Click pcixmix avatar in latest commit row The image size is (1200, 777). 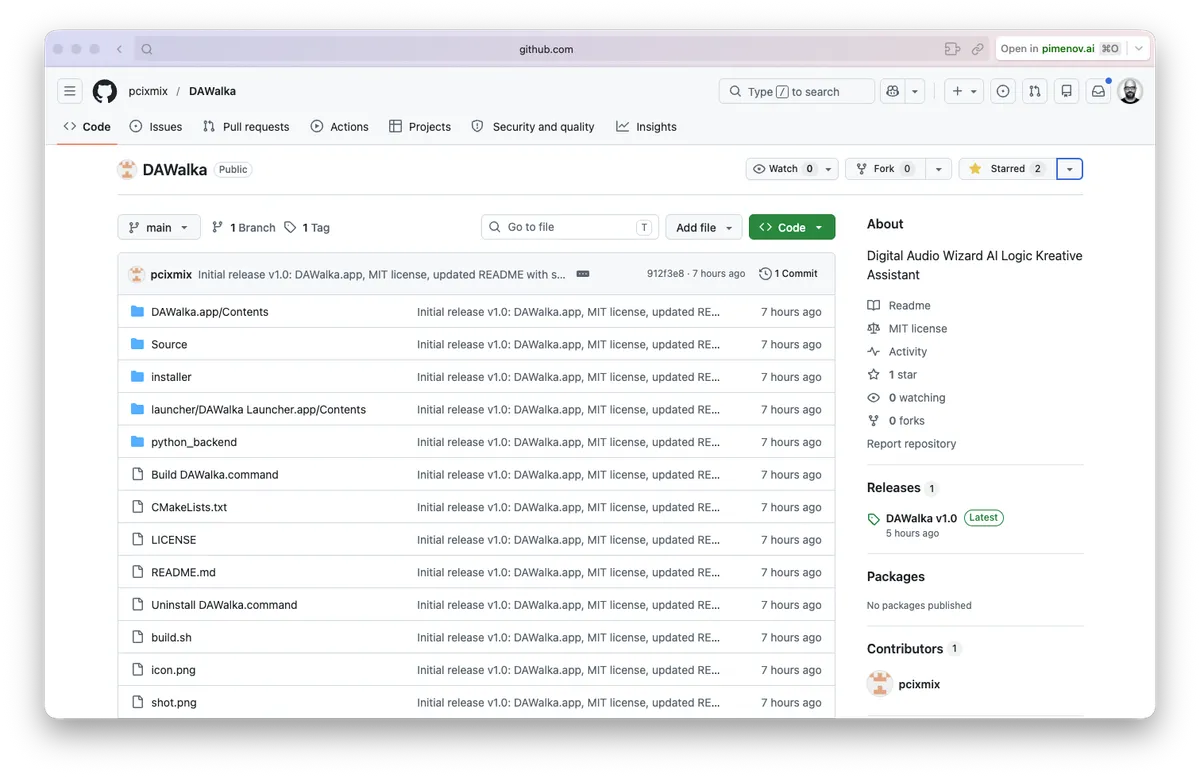click(137, 274)
